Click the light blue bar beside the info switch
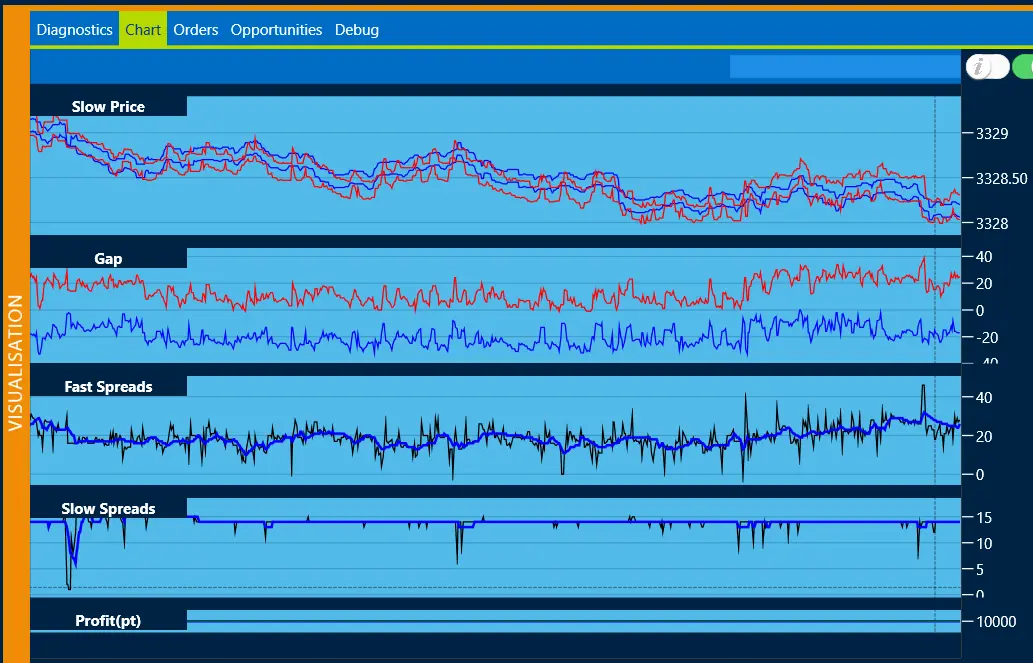Image resolution: width=1033 pixels, height=663 pixels. pyautogui.click(x=845, y=67)
